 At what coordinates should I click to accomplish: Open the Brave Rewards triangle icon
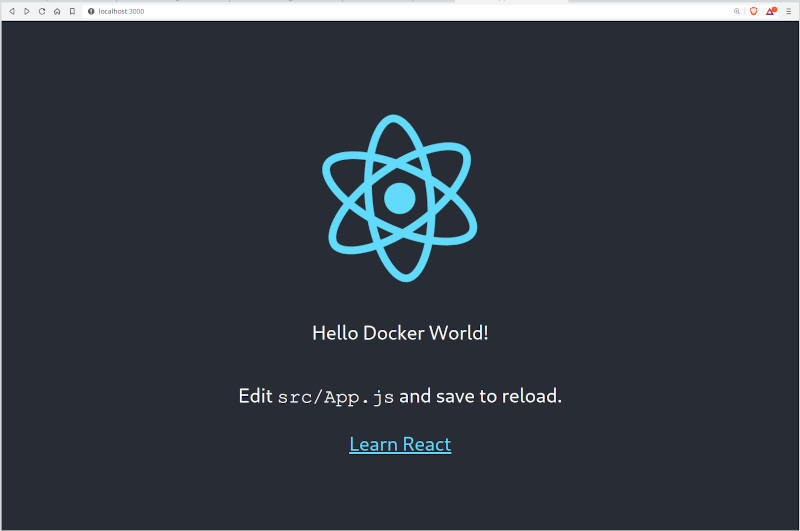point(770,11)
